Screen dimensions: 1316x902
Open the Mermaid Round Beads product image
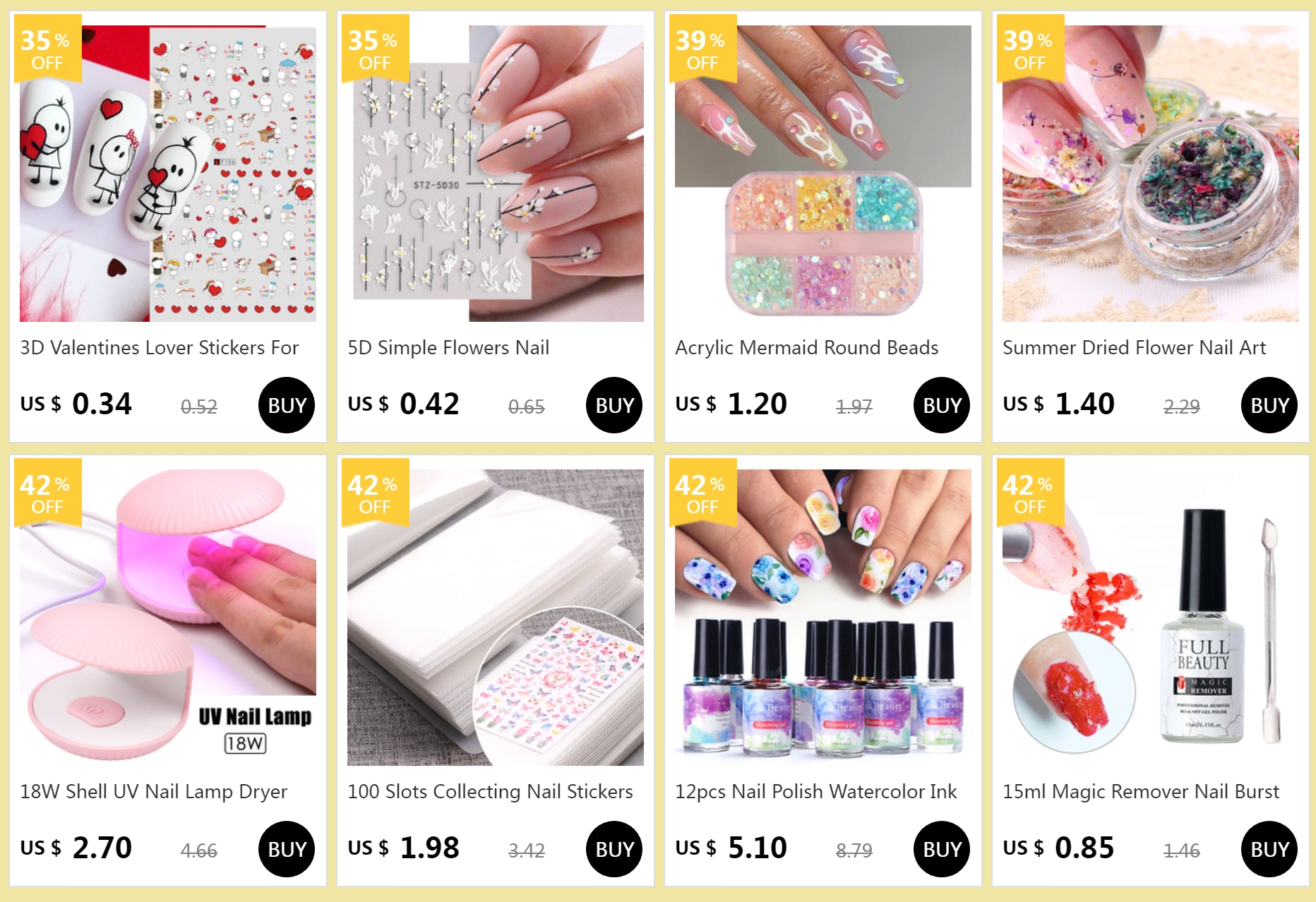823,174
